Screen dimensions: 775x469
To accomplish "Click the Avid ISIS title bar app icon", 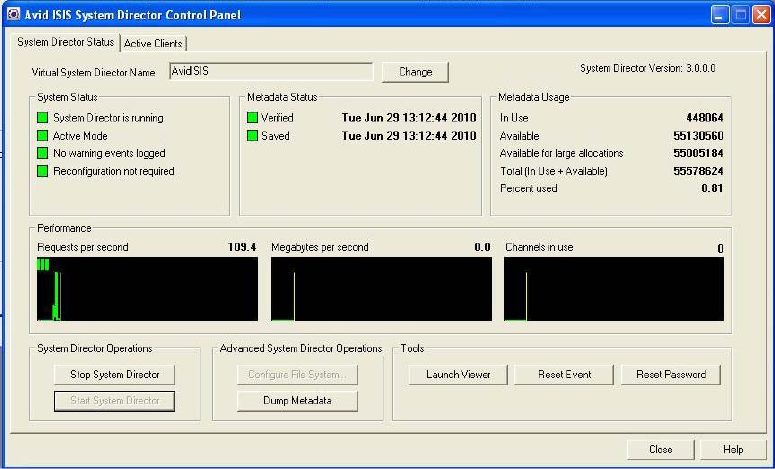I will pyautogui.click(x=13, y=14).
